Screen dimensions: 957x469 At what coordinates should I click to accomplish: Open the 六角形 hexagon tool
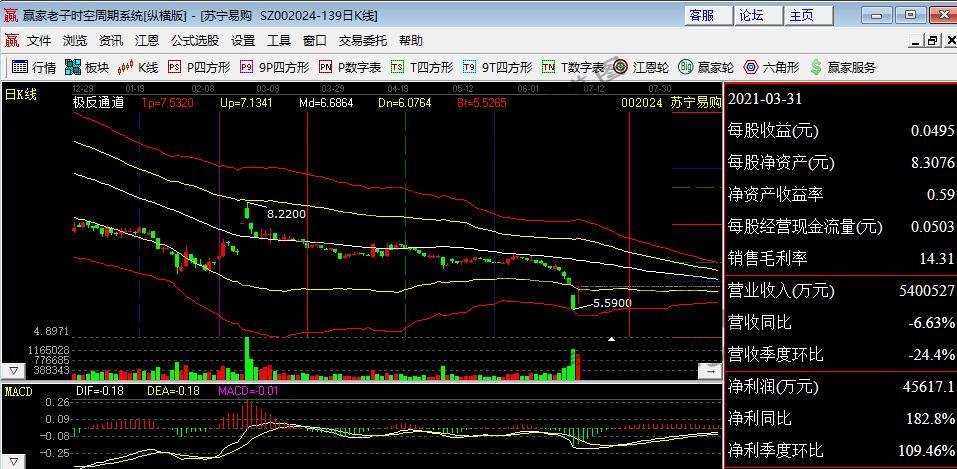click(x=771, y=67)
